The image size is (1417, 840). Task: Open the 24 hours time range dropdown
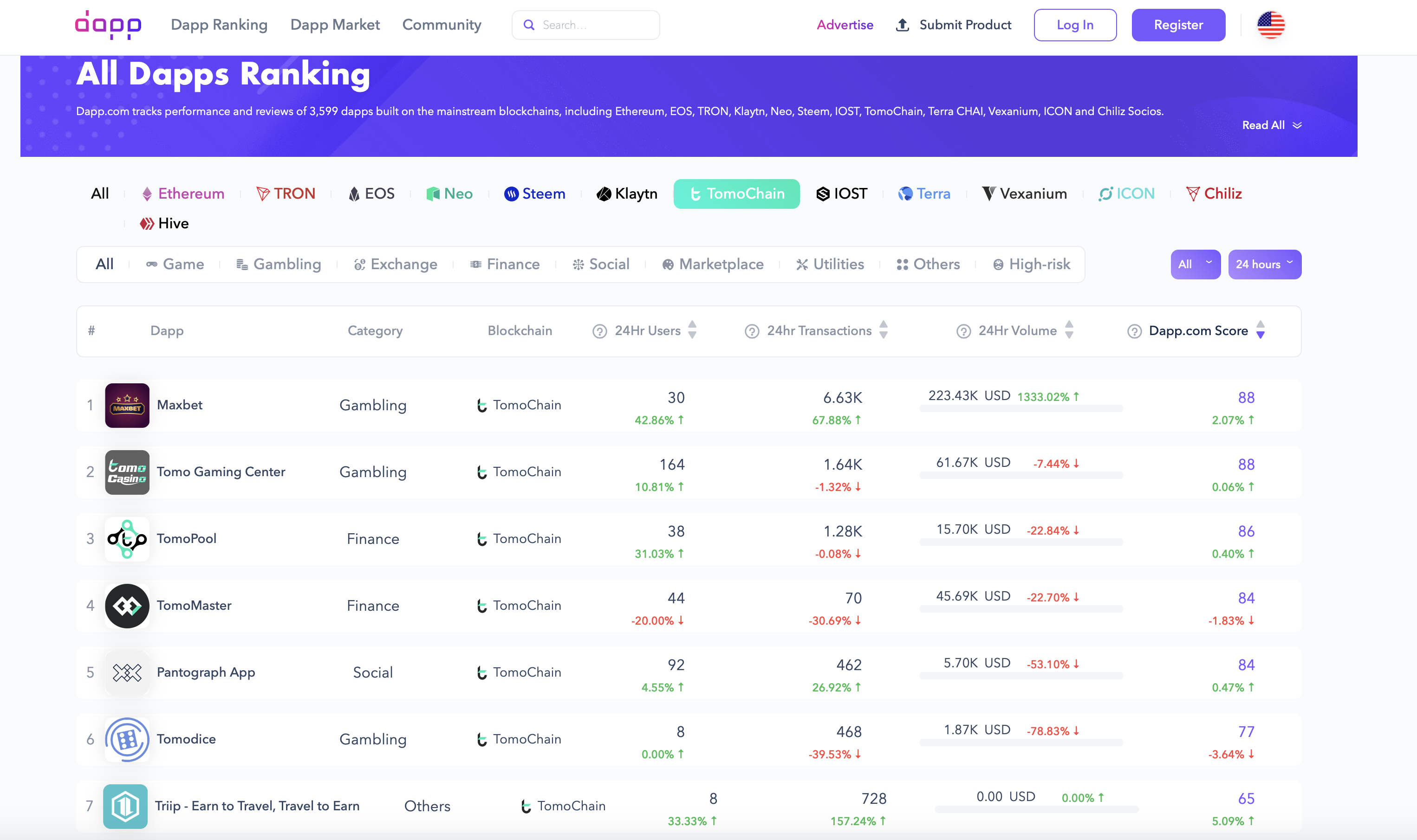(1264, 265)
